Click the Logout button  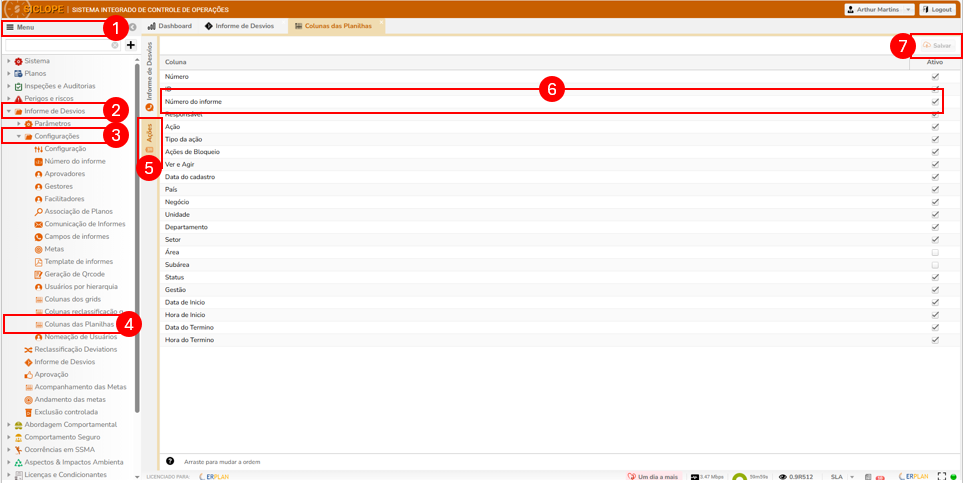pos(936,9)
